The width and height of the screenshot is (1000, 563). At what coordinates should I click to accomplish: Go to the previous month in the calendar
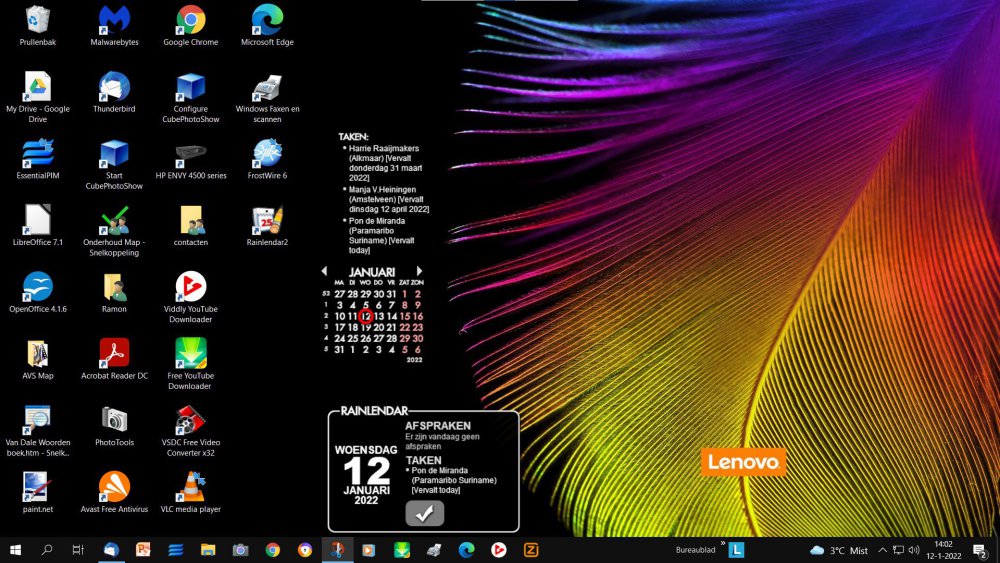(324, 271)
